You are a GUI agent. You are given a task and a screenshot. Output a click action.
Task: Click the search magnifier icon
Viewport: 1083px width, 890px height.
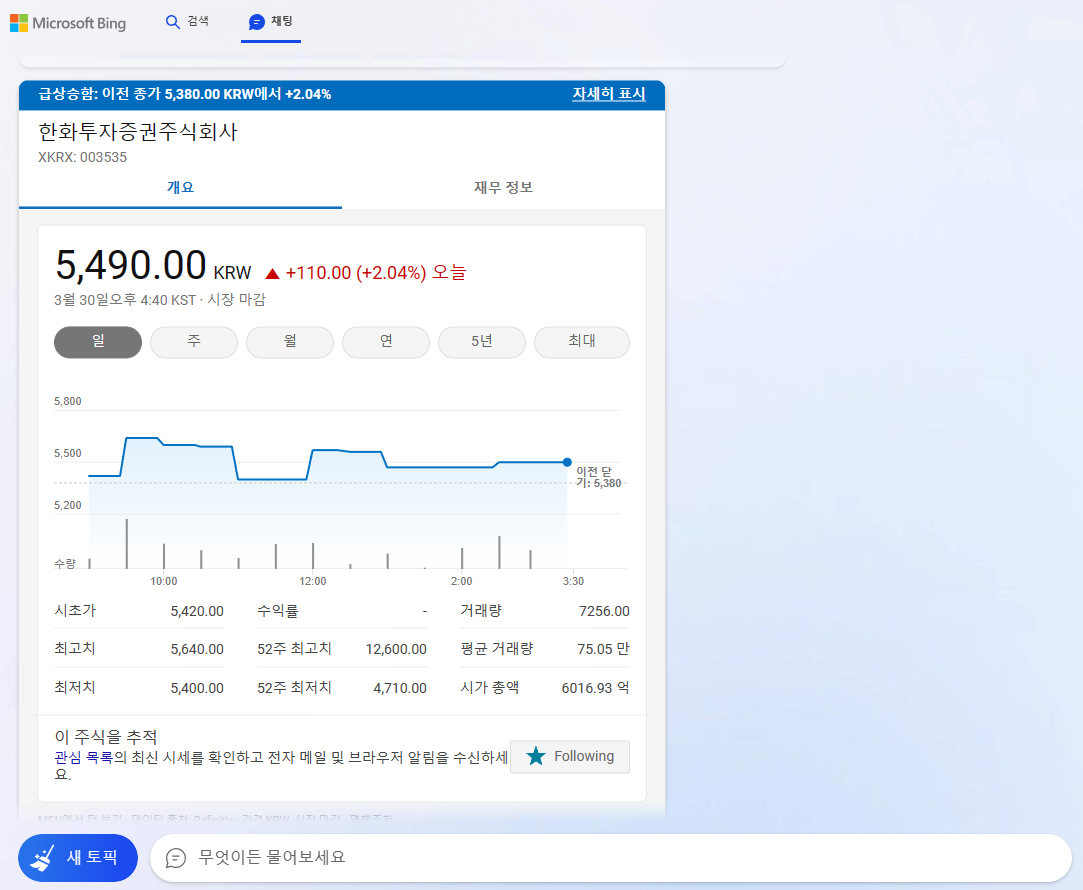click(173, 22)
